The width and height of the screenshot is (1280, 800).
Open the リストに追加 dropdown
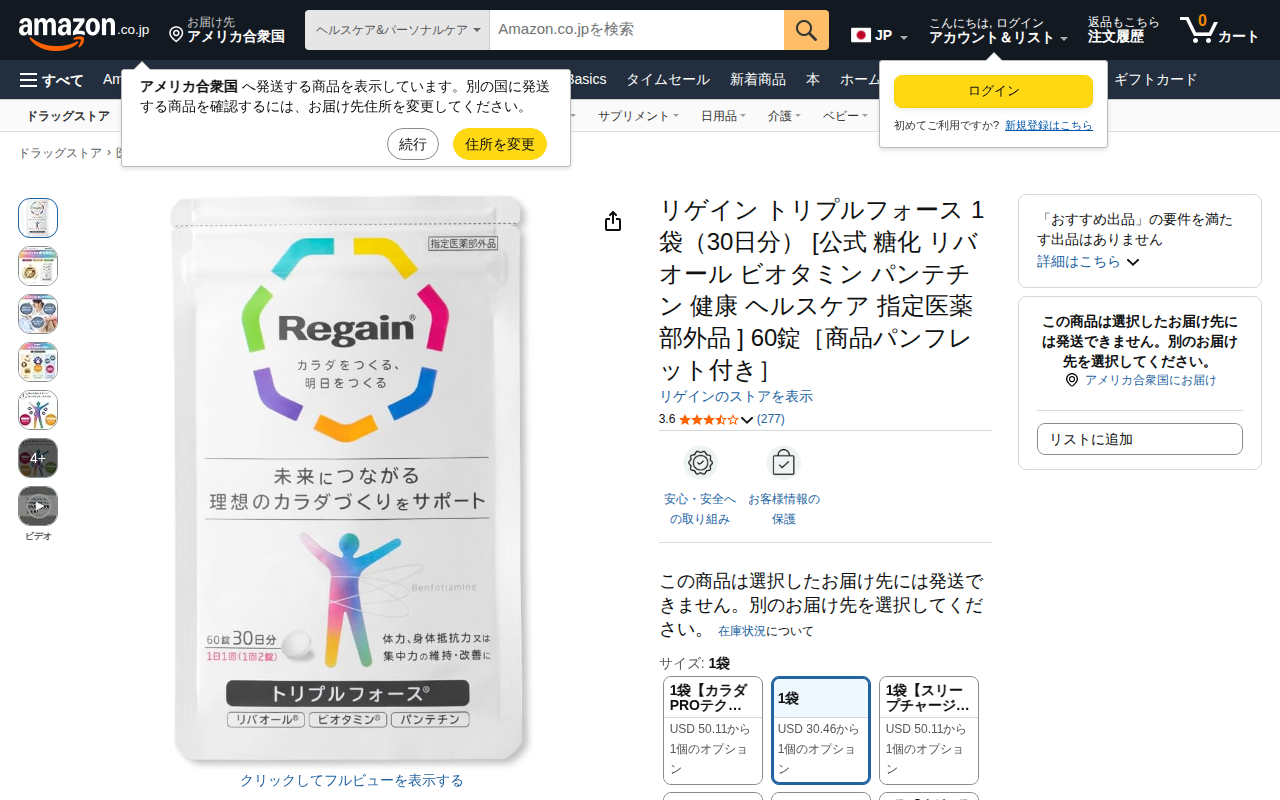tap(1140, 439)
